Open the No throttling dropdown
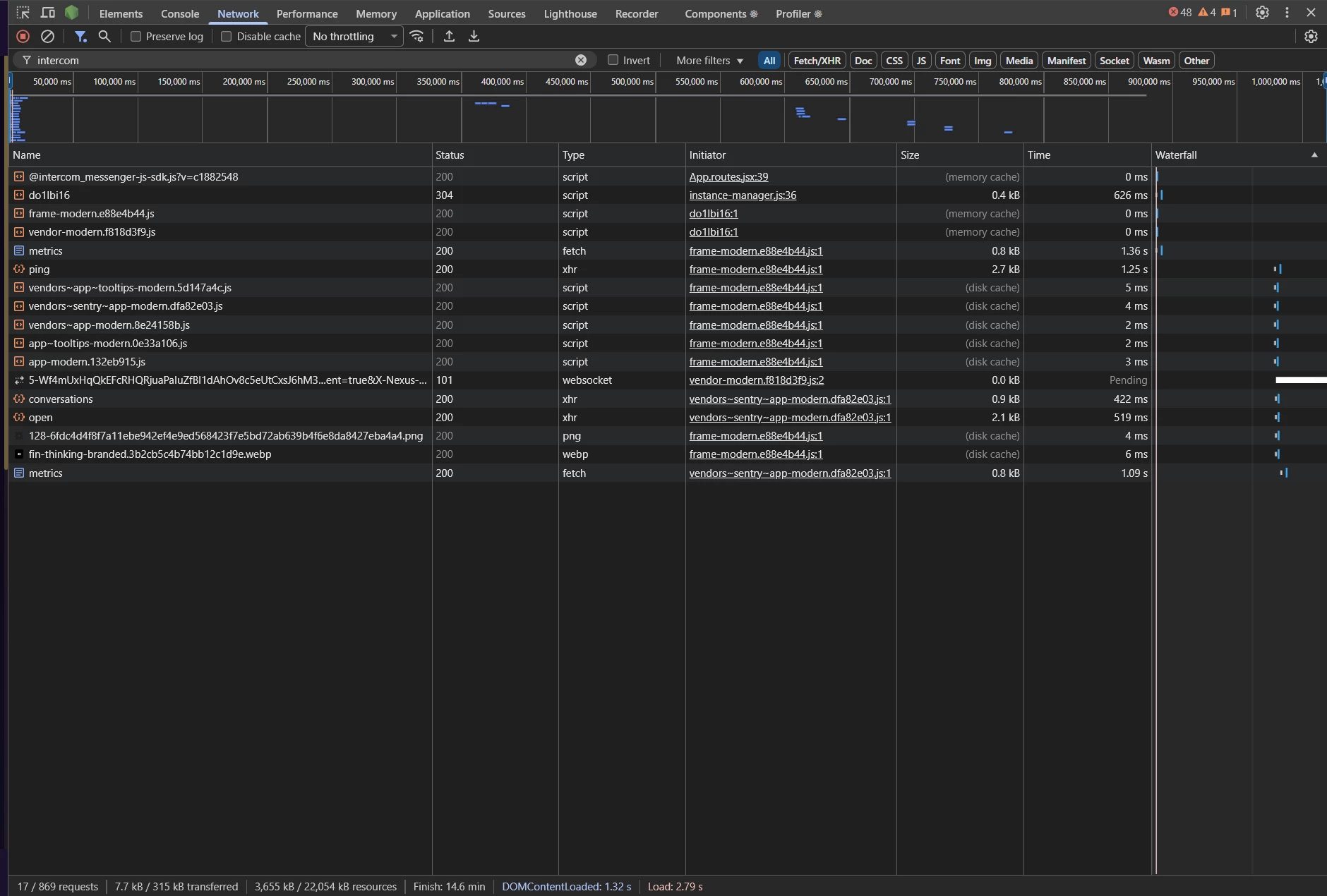Image resolution: width=1327 pixels, height=896 pixels. [354, 37]
